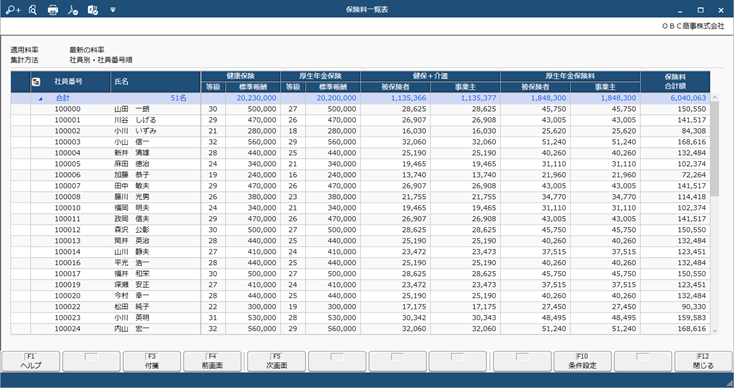Screen dimensions: 734x388
Task: Click the column settings icon beside 社員番号
Action: (x=36, y=82)
